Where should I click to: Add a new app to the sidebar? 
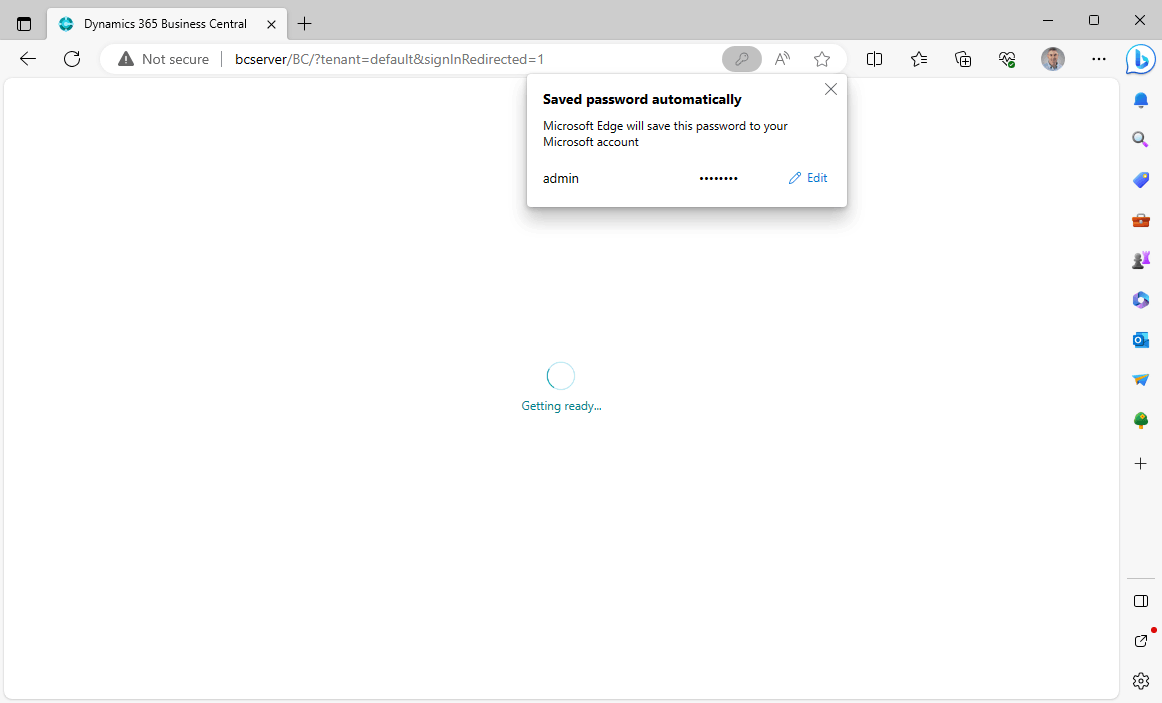point(1141,464)
